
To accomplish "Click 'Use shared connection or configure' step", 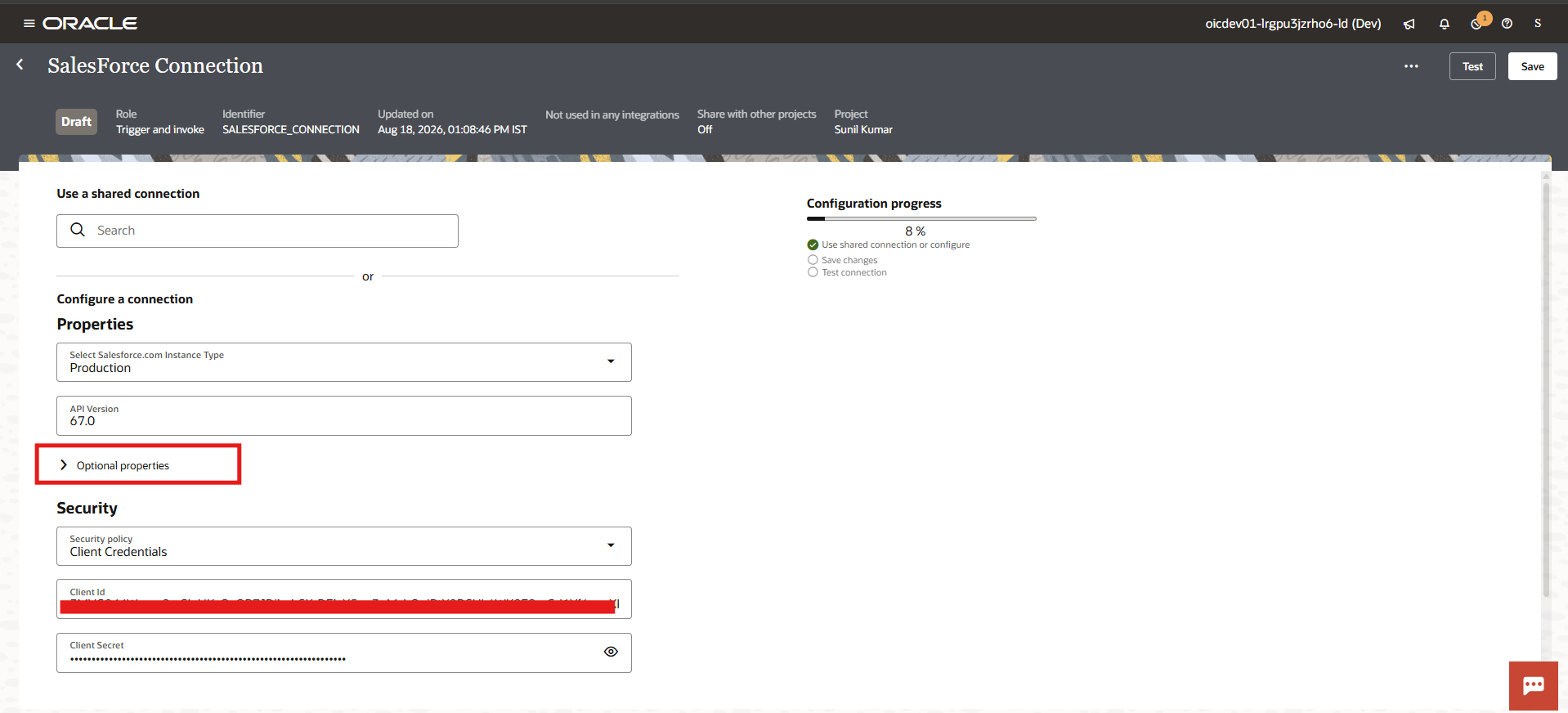I will (889, 244).
